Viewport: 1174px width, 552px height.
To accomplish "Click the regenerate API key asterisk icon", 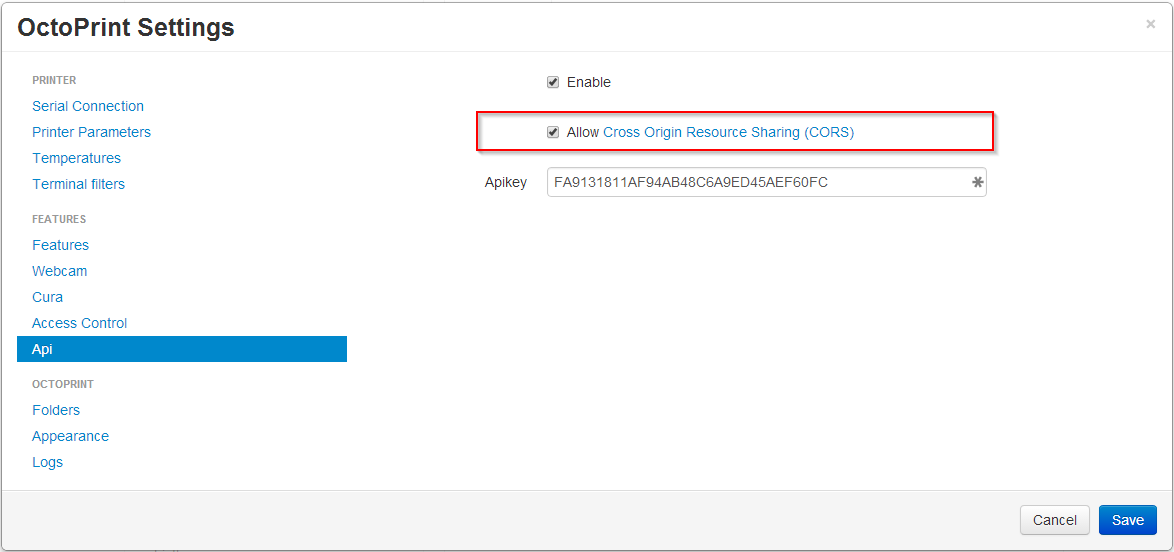I will tap(977, 183).
